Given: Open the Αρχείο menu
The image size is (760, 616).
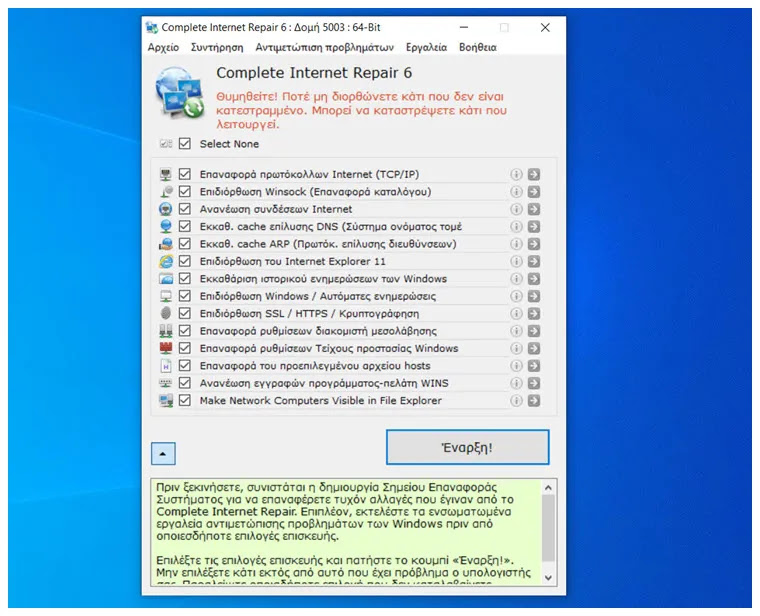Looking at the screenshot, I should pos(163,47).
